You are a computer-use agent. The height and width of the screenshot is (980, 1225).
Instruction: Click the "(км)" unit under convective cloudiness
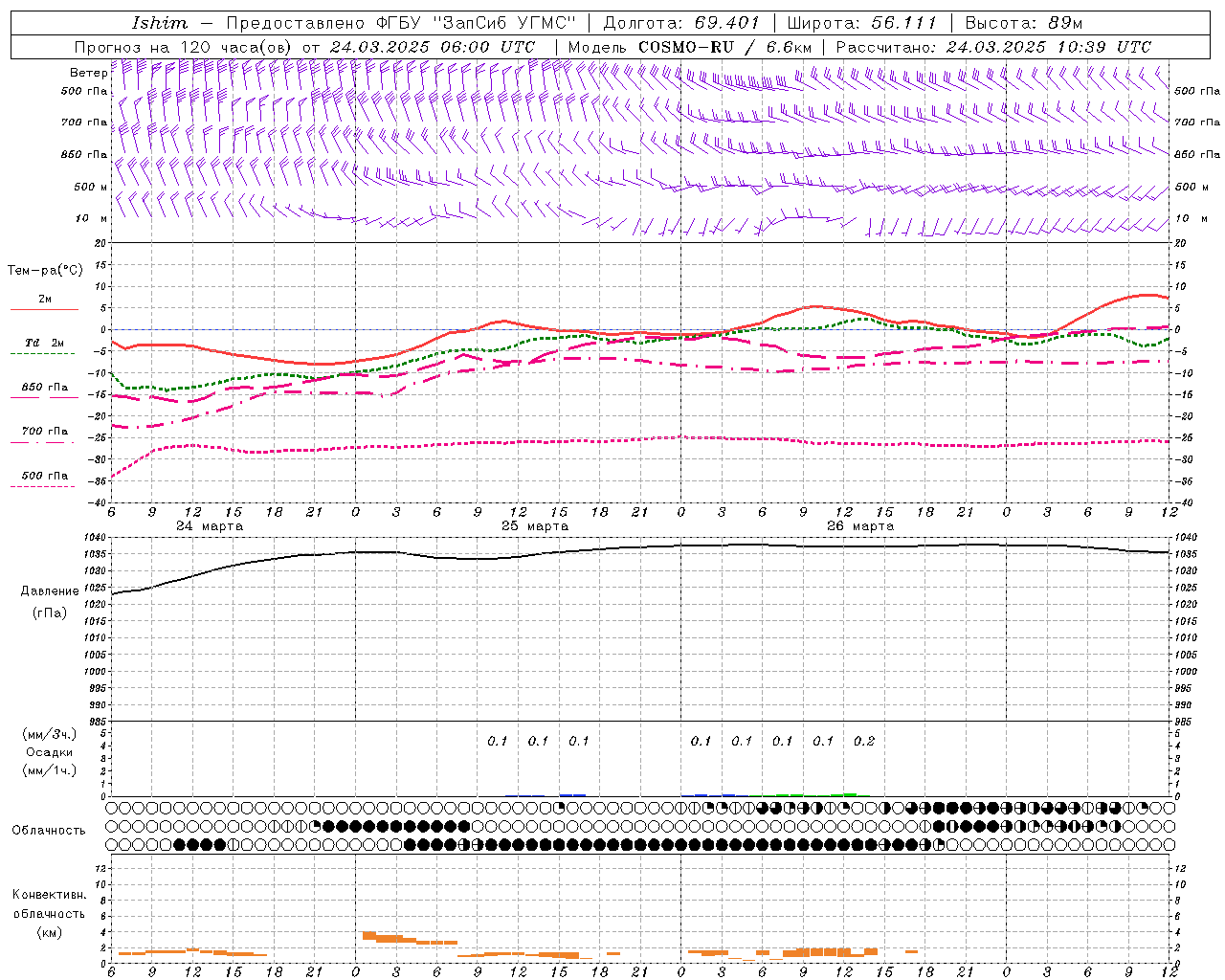point(49,932)
